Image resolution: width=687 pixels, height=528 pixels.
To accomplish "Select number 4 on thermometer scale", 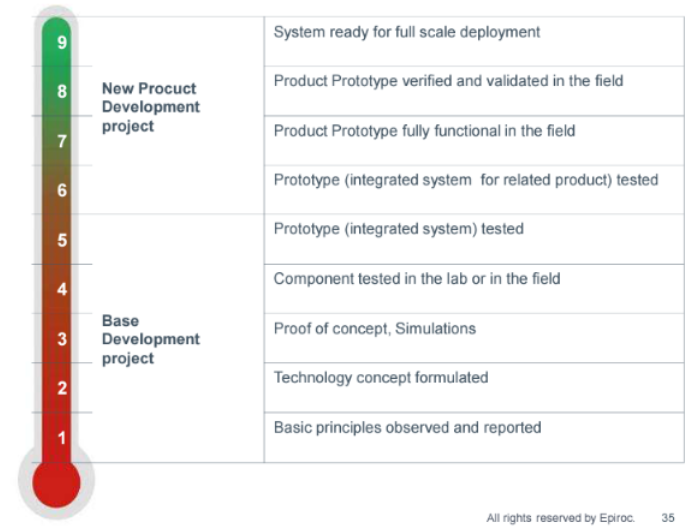I will 62,289.
